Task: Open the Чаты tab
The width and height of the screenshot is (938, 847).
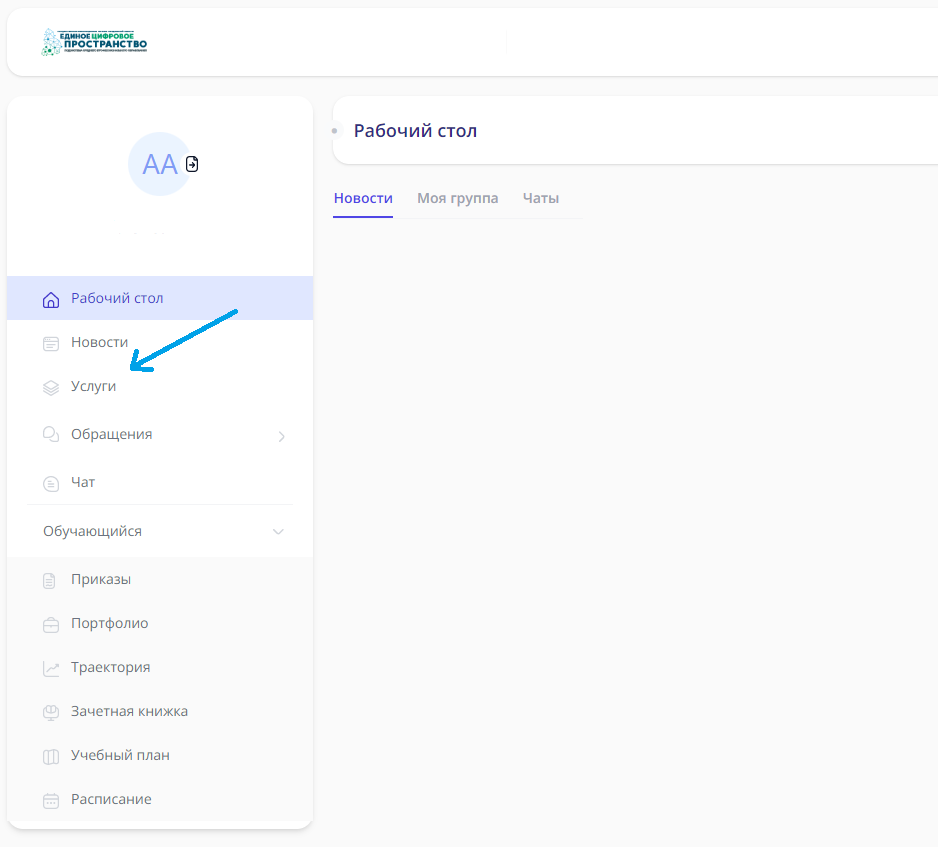Action: (x=540, y=198)
